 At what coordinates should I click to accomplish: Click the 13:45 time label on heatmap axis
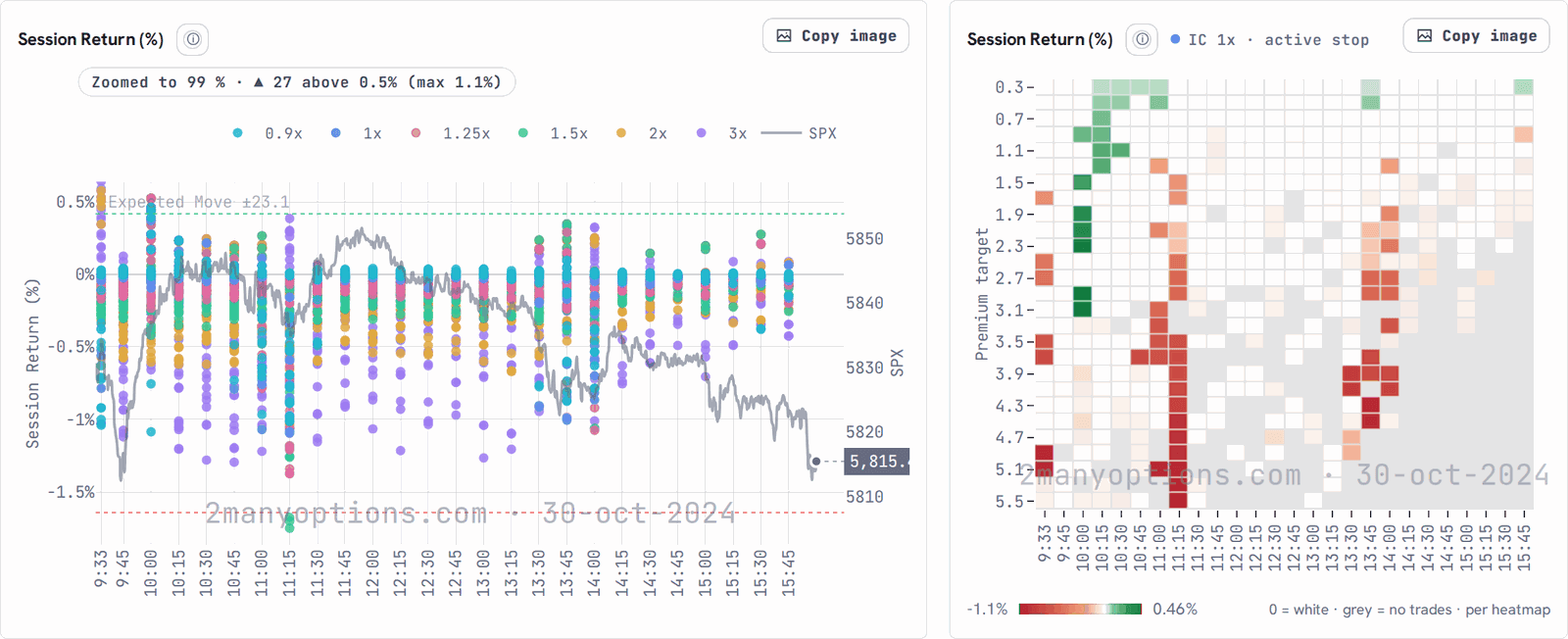[x=1370, y=547]
